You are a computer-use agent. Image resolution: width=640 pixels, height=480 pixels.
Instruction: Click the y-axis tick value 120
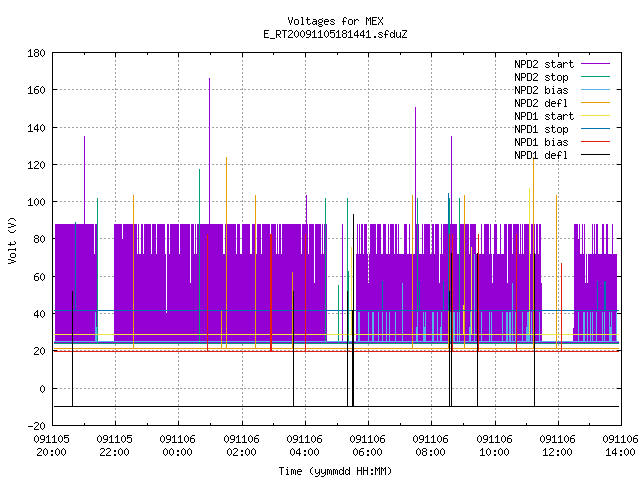click(x=36, y=165)
